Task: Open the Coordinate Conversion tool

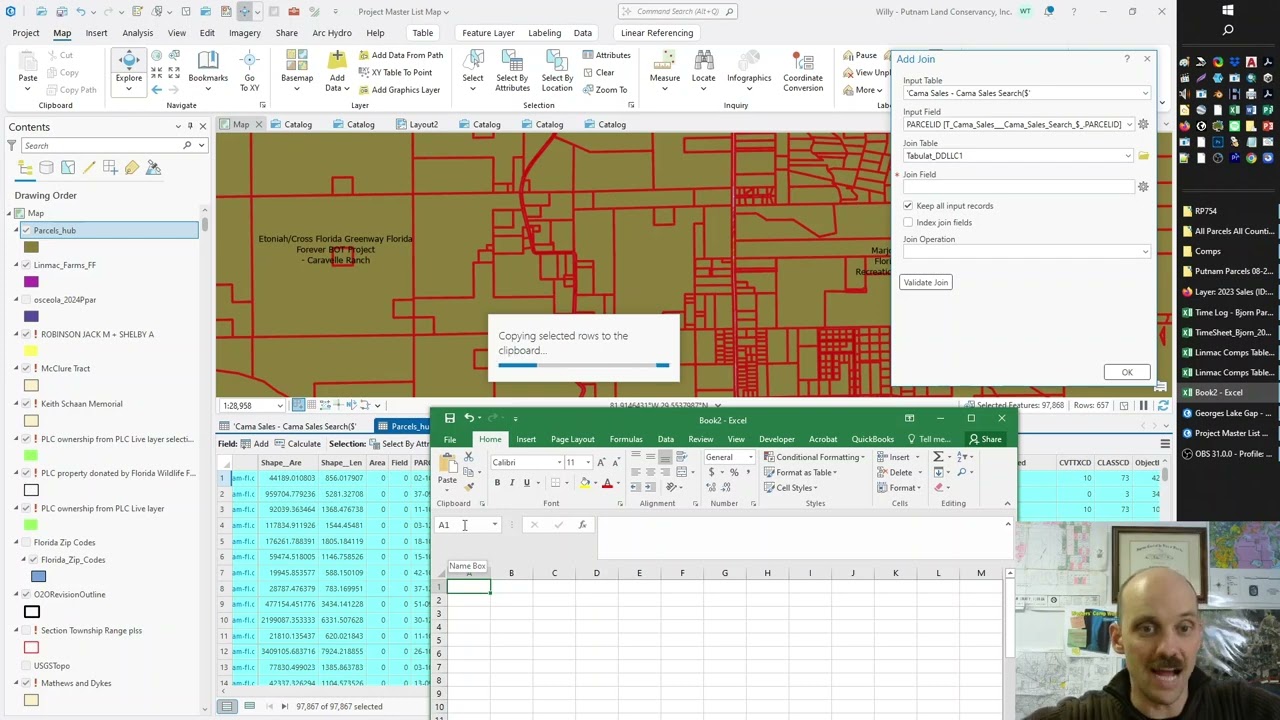Action: click(803, 70)
